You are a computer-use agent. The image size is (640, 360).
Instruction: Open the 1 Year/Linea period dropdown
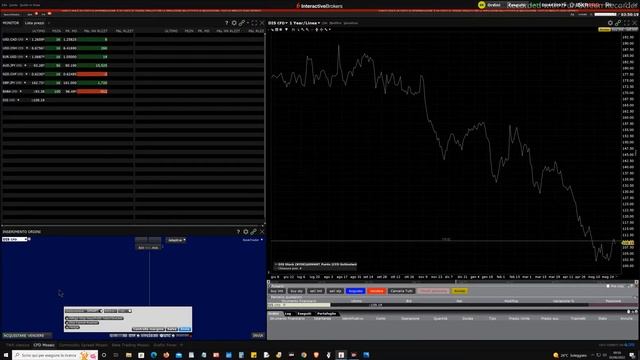pos(305,23)
